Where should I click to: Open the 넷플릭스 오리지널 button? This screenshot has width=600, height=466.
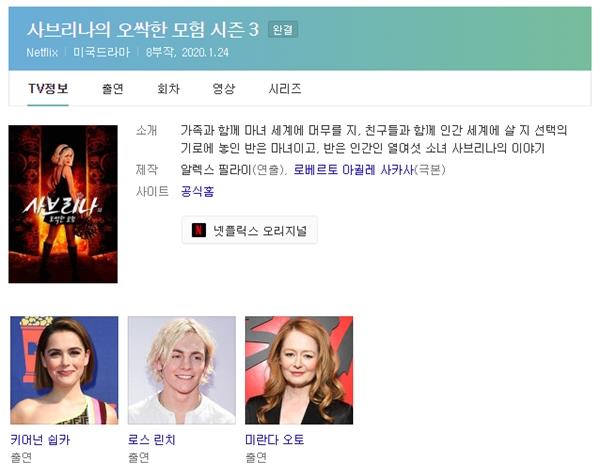tap(249, 230)
